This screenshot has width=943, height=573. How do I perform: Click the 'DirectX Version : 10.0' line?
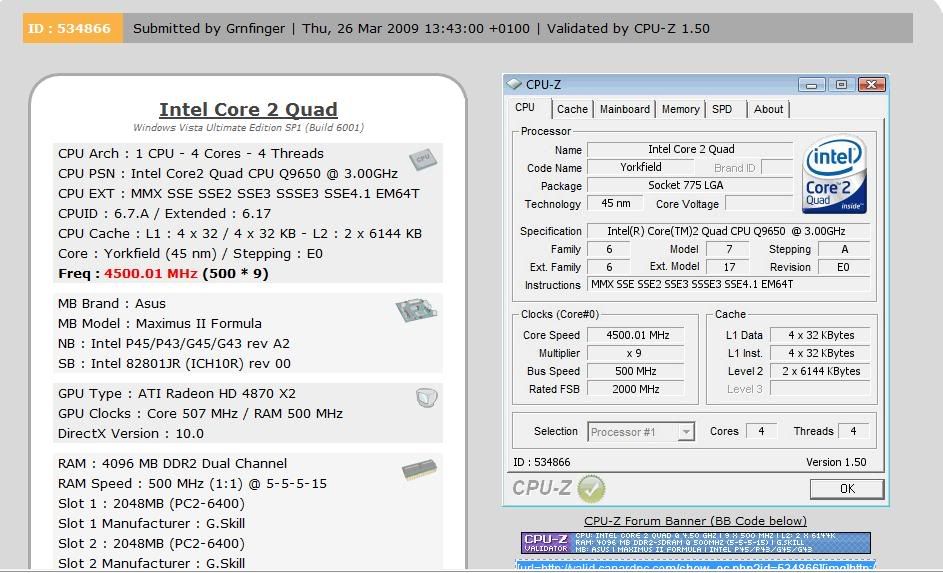tap(131, 434)
